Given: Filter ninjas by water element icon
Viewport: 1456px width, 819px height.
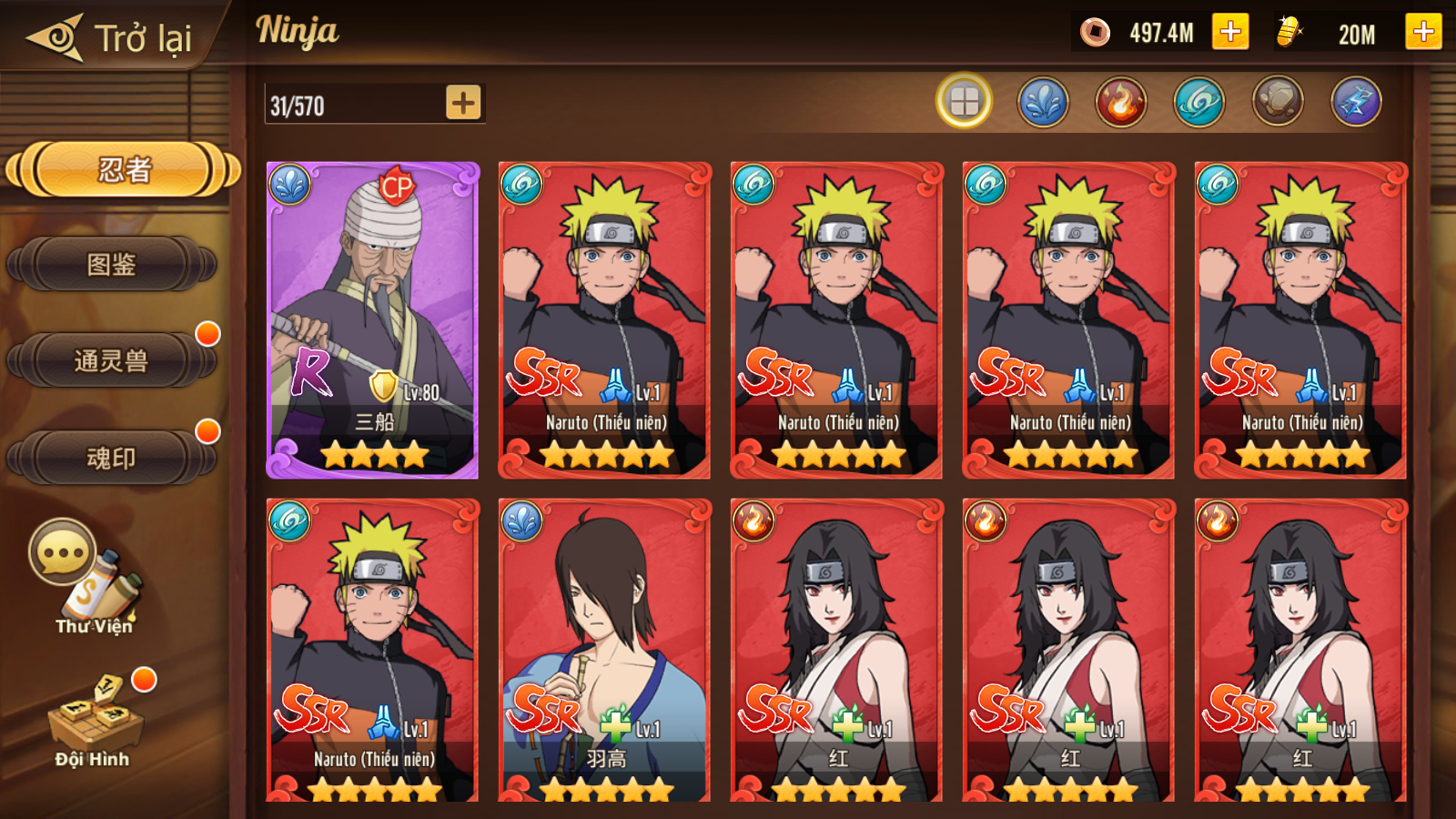Looking at the screenshot, I should (x=1043, y=101).
